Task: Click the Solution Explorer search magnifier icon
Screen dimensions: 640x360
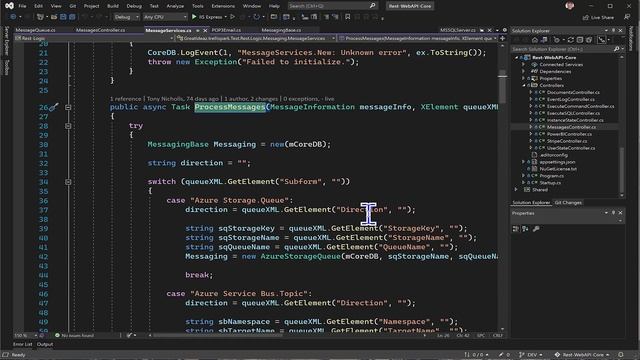Action: tap(616, 49)
